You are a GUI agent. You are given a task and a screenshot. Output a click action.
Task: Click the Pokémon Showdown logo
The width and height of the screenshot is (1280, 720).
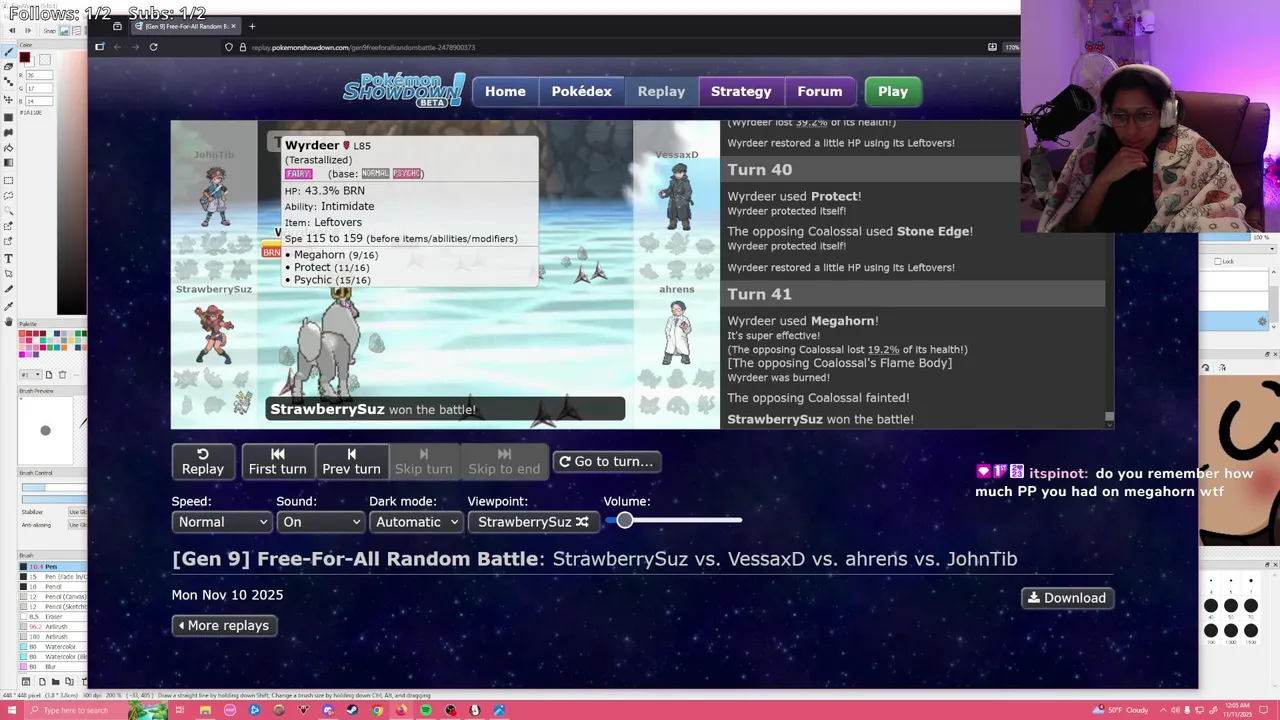click(x=403, y=90)
